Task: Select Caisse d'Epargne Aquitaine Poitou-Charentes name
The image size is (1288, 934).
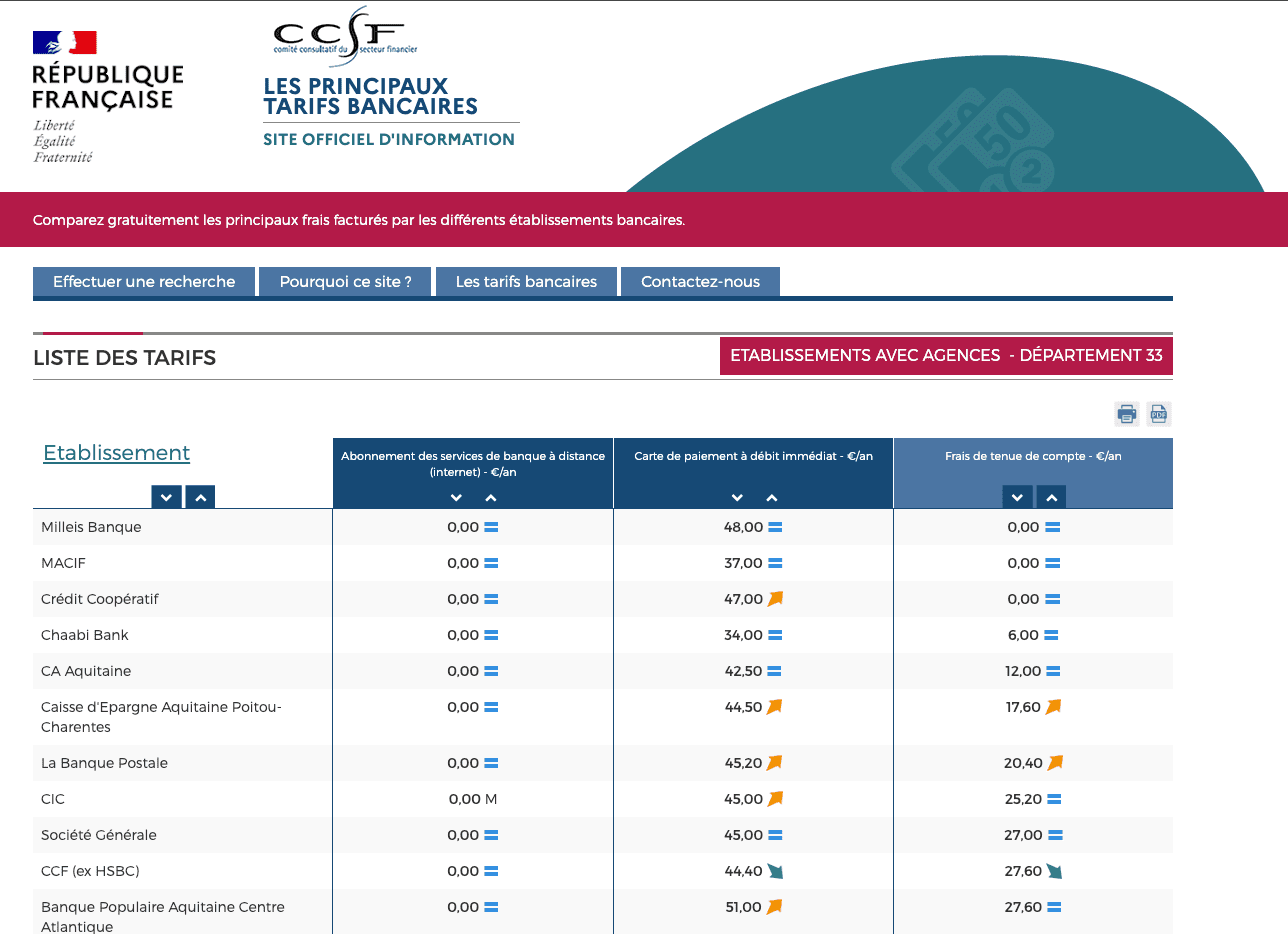Action: click(162, 717)
